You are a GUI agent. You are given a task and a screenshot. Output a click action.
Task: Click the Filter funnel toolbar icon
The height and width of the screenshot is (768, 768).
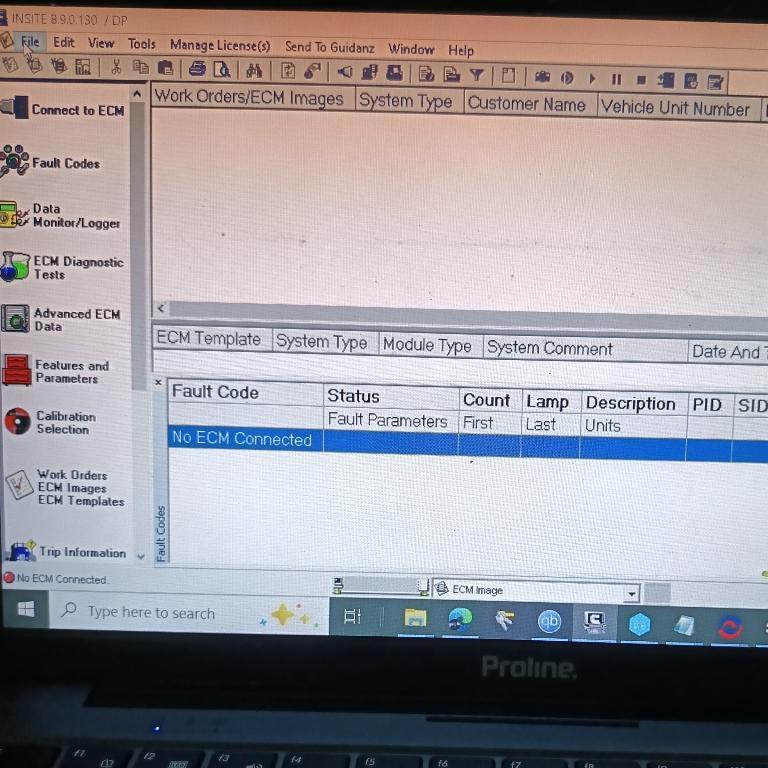tap(477, 75)
